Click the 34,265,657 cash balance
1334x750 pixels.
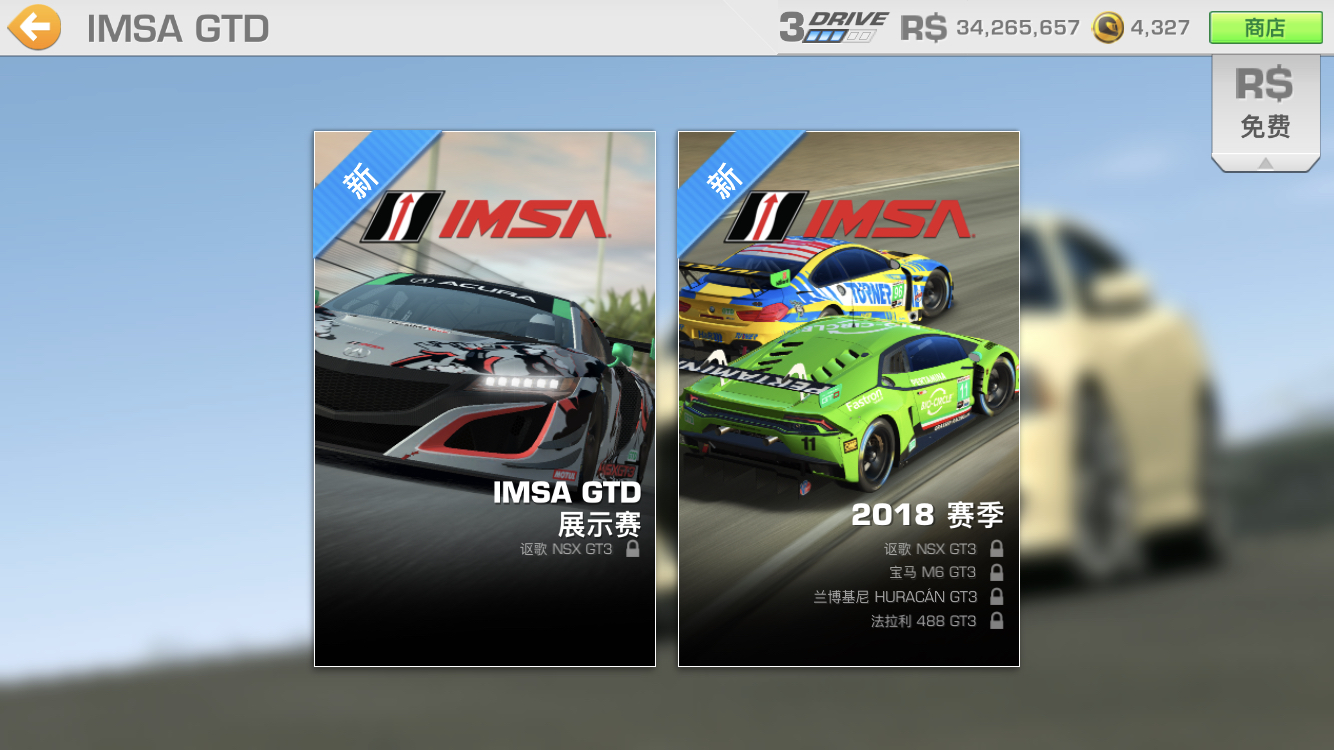(1018, 28)
